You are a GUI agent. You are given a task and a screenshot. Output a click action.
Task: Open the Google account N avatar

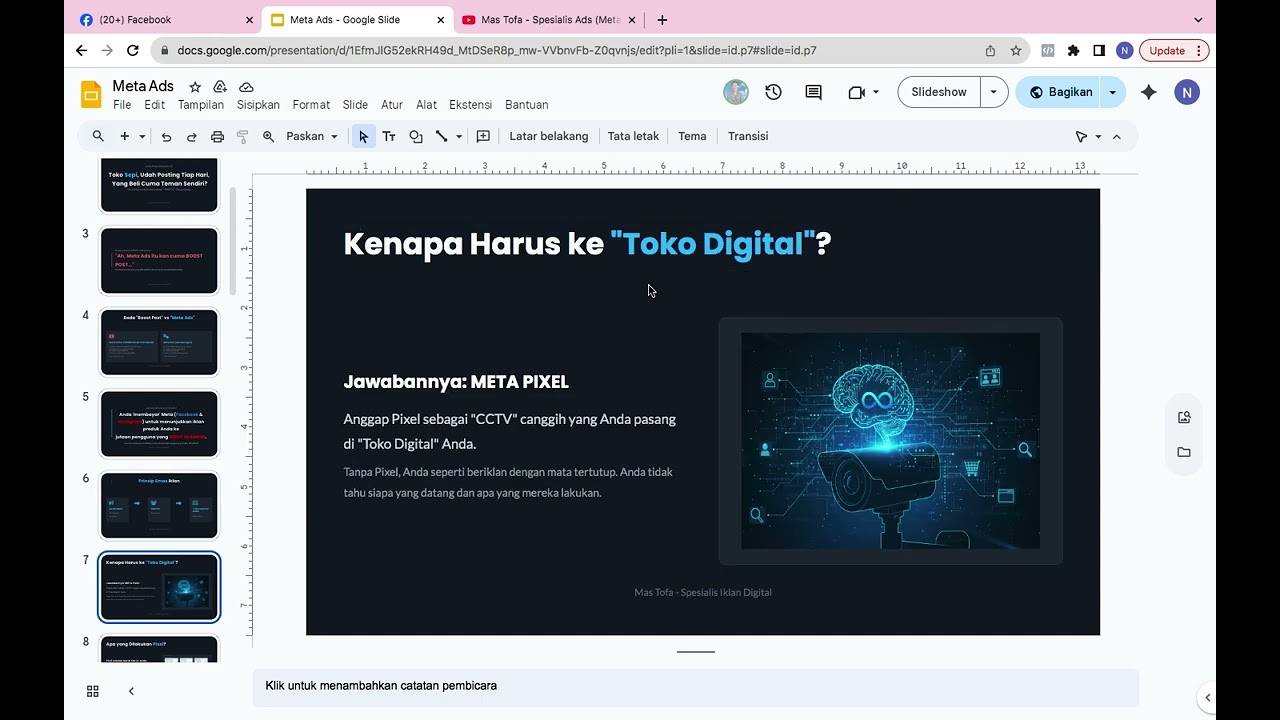pyautogui.click(x=1187, y=92)
